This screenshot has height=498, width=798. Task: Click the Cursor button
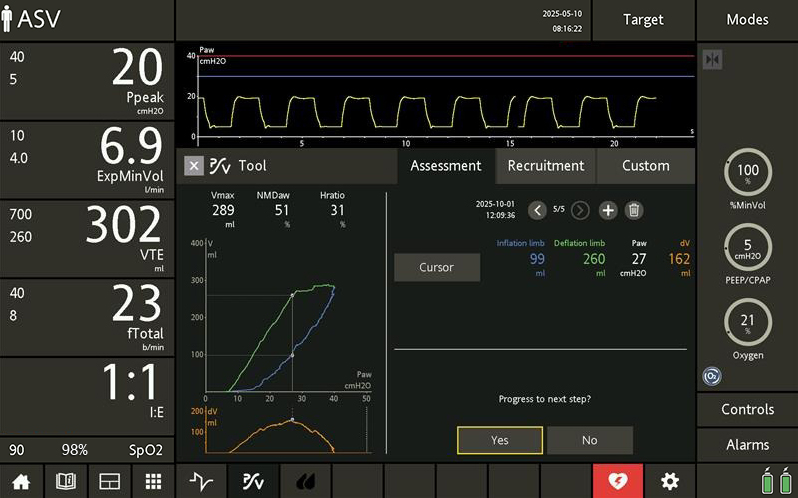point(436,267)
